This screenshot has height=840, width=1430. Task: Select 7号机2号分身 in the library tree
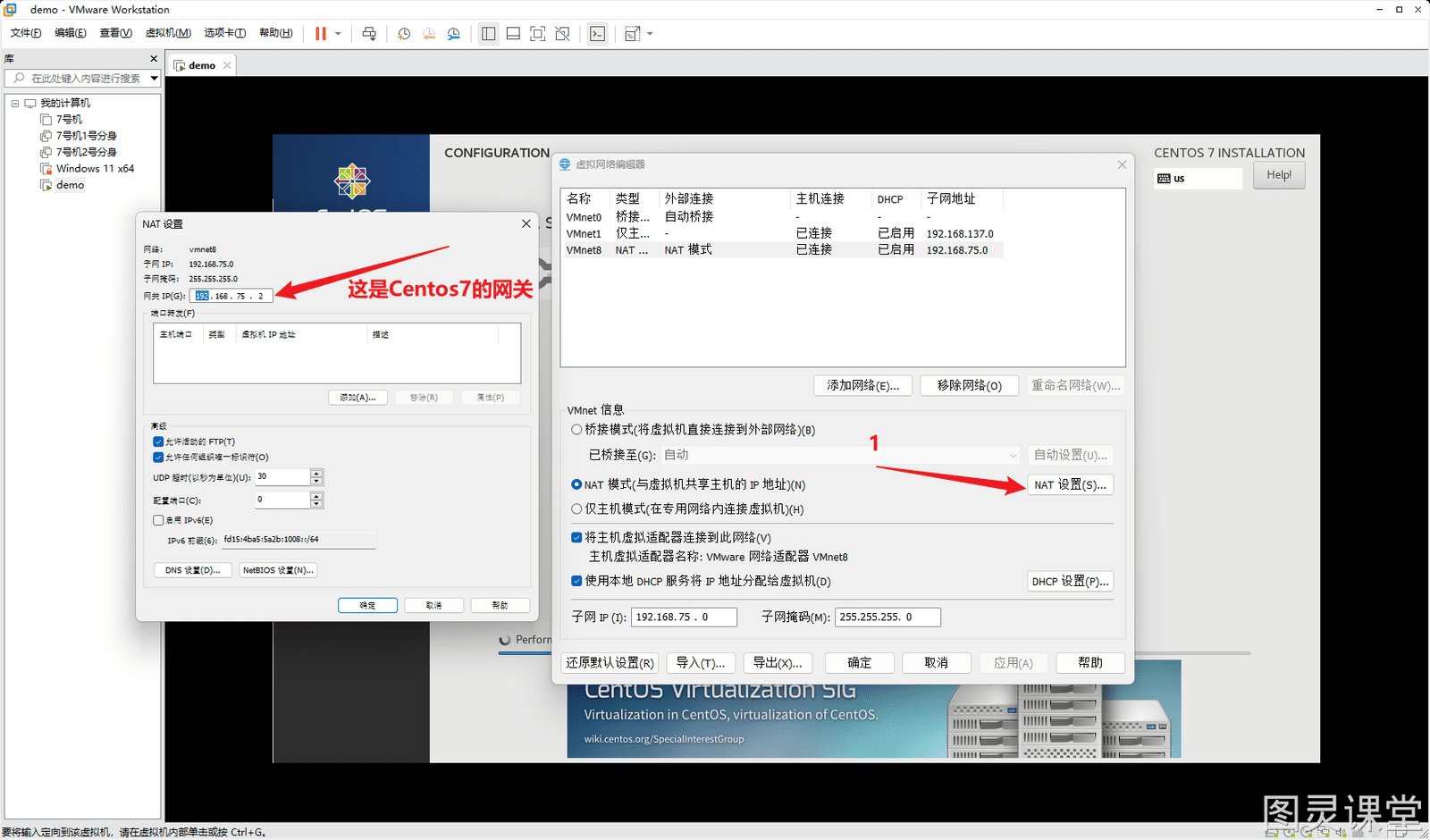click(86, 152)
